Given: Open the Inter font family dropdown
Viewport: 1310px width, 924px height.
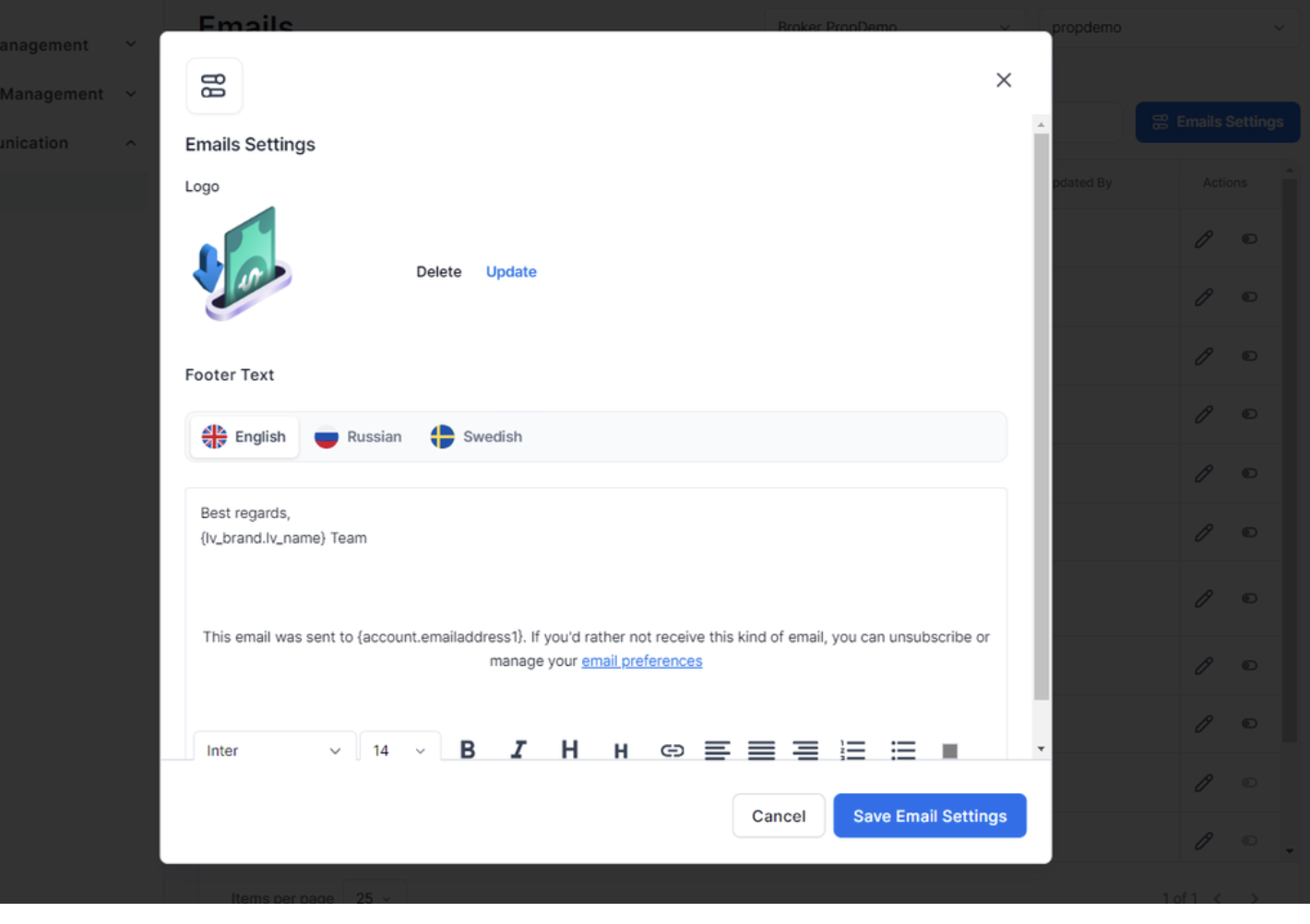Looking at the screenshot, I should pyautogui.click(x=273, y=751).
